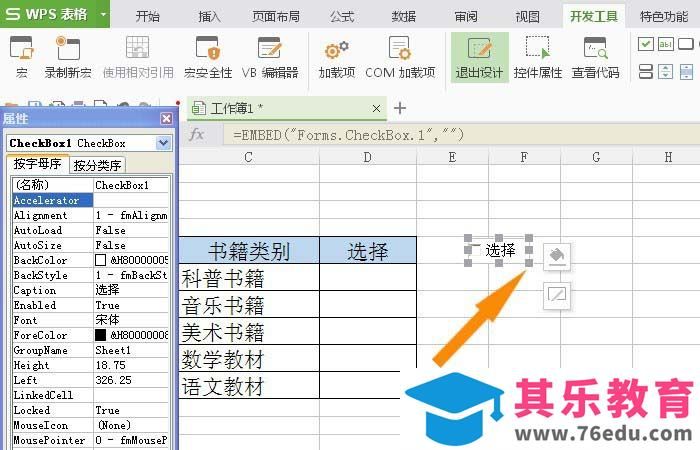Insert a spin button control
The height and width of the screenshot is (450, 700).
(666, 71)
